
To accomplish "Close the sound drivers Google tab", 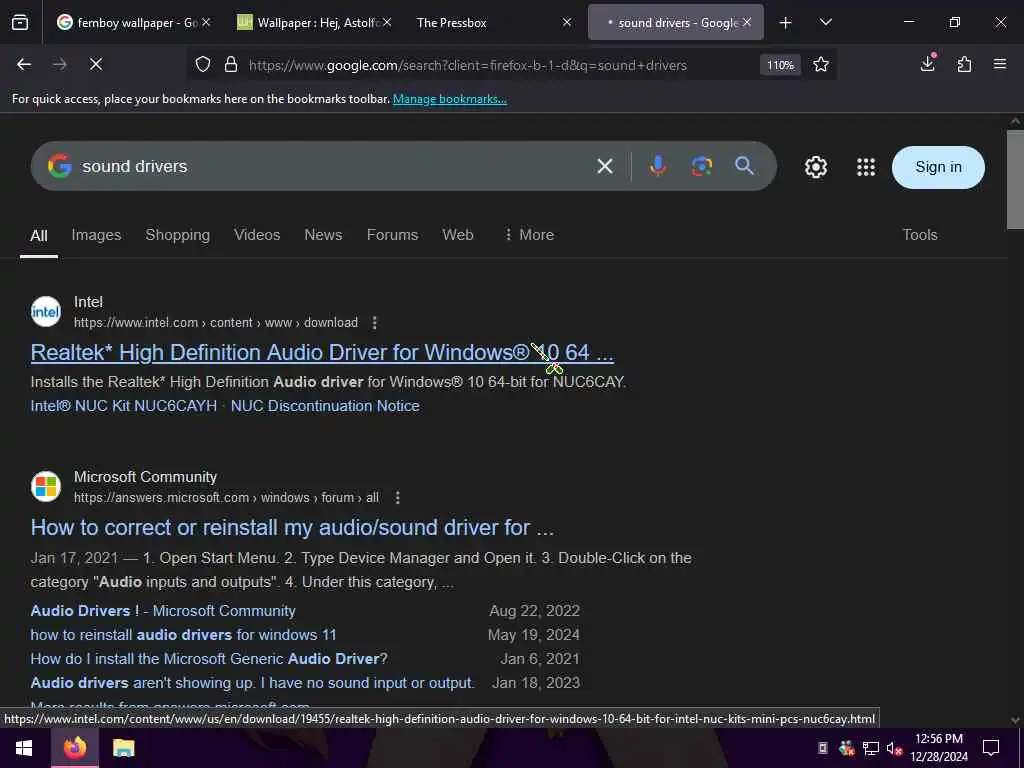I will click(747, 23).
